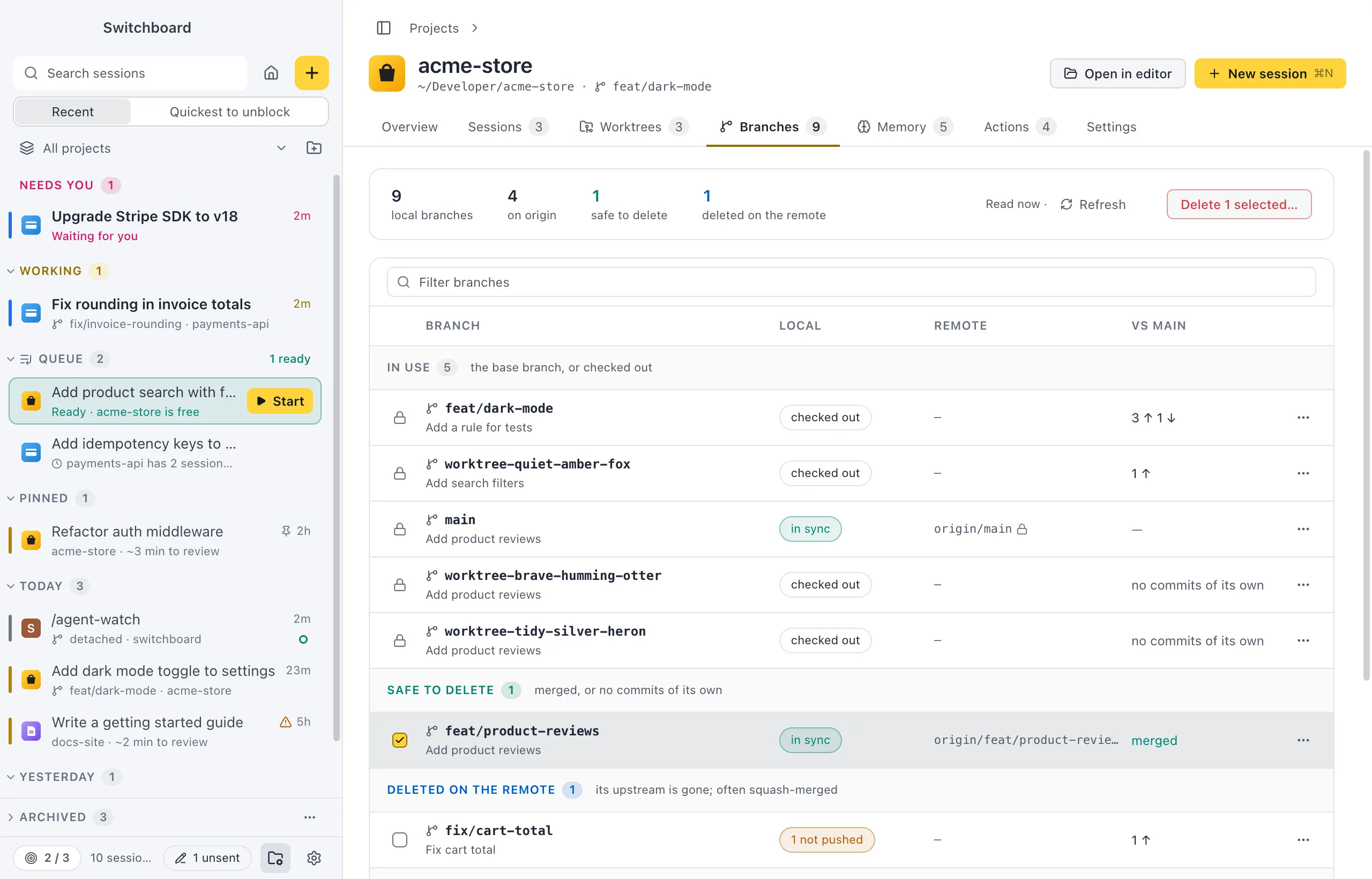Image resolution: width=1372 pixels, height=879 pixels.
Task: Open more options for worktree-brave-humming-otter
Action: click(1303, 585)
